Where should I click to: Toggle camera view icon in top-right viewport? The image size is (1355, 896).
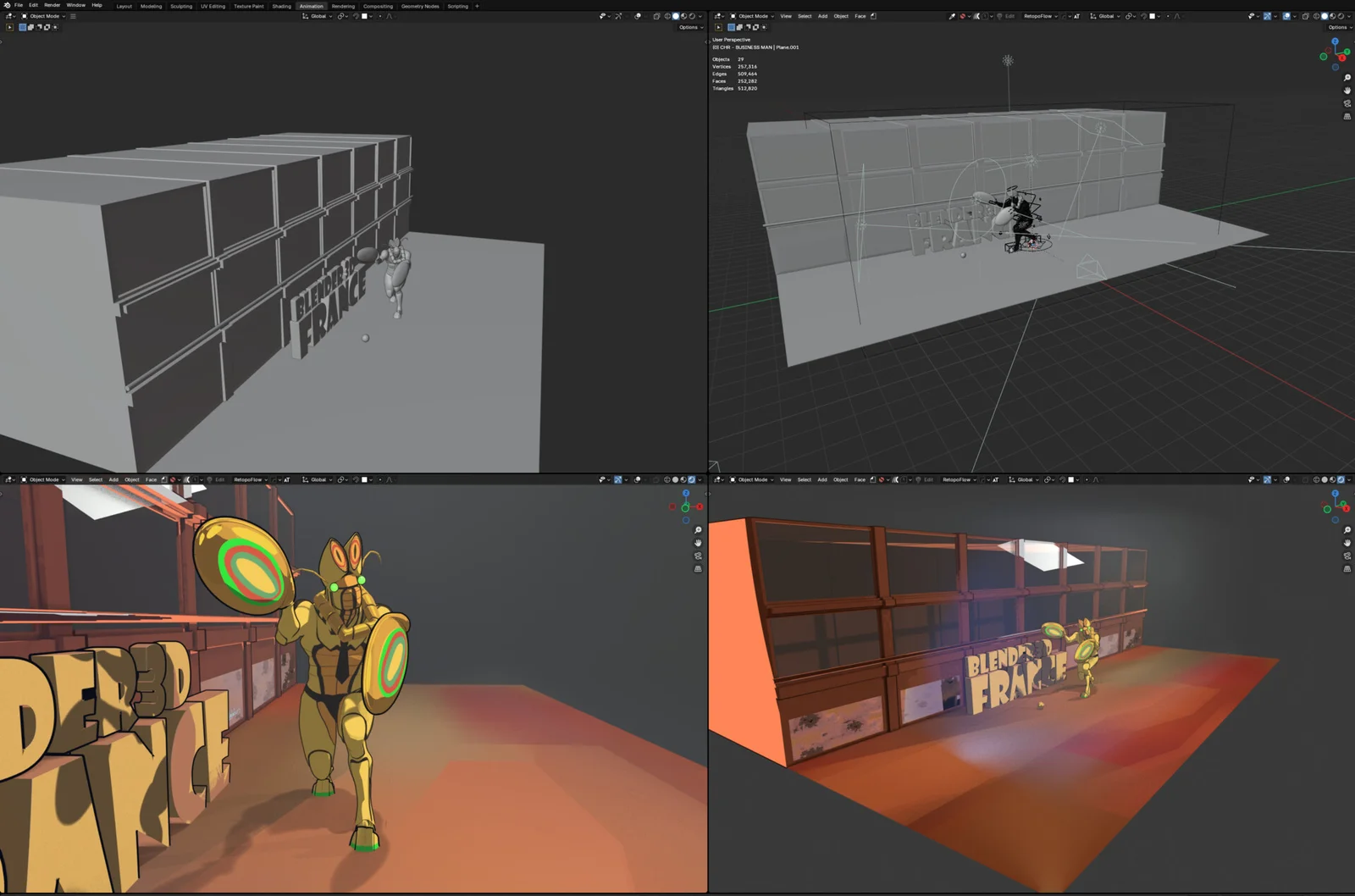click(x=1347, y=103)
